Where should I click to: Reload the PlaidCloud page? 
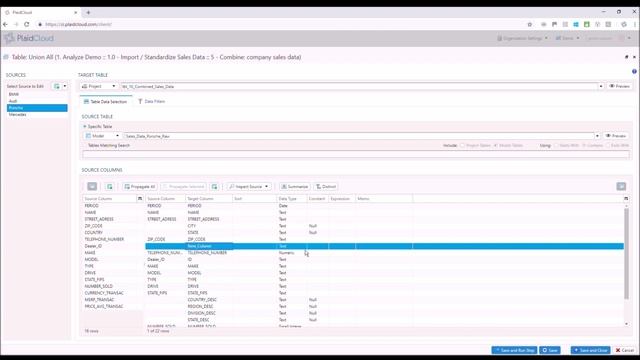click(x=27, y=24)
